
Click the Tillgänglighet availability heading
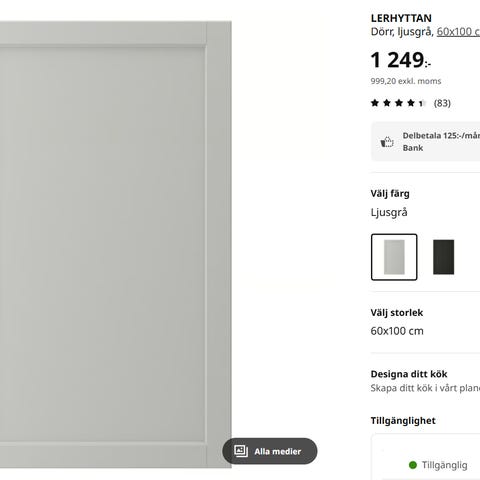[403, 421]
